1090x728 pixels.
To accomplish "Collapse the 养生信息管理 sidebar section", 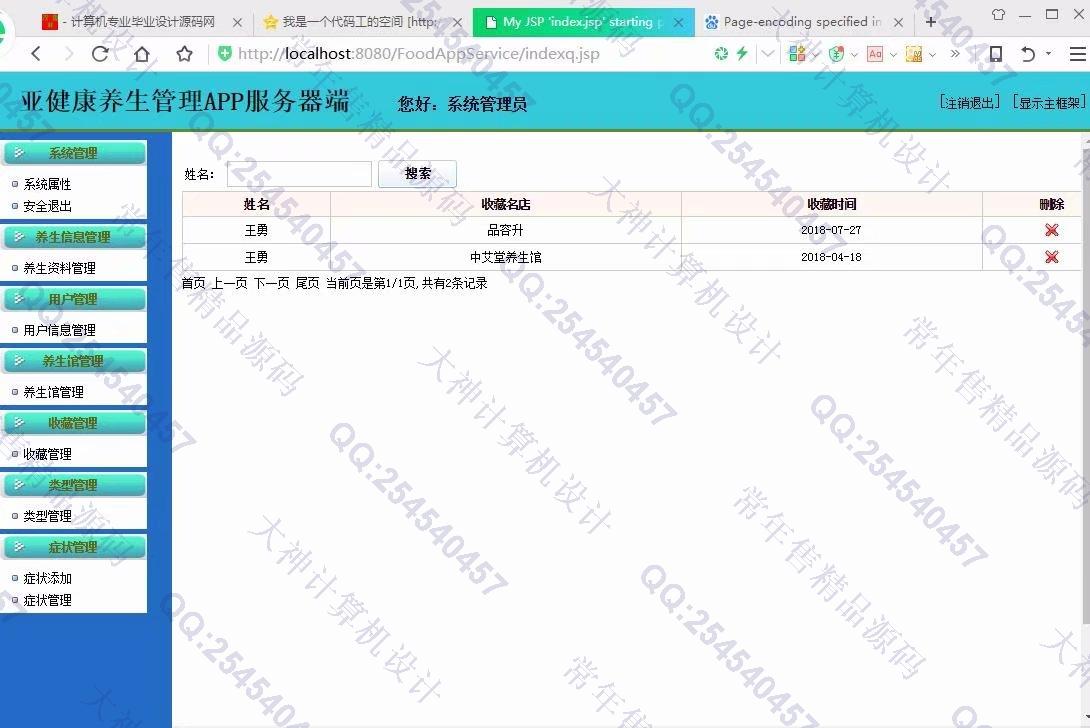I will (x=74, y=237).
